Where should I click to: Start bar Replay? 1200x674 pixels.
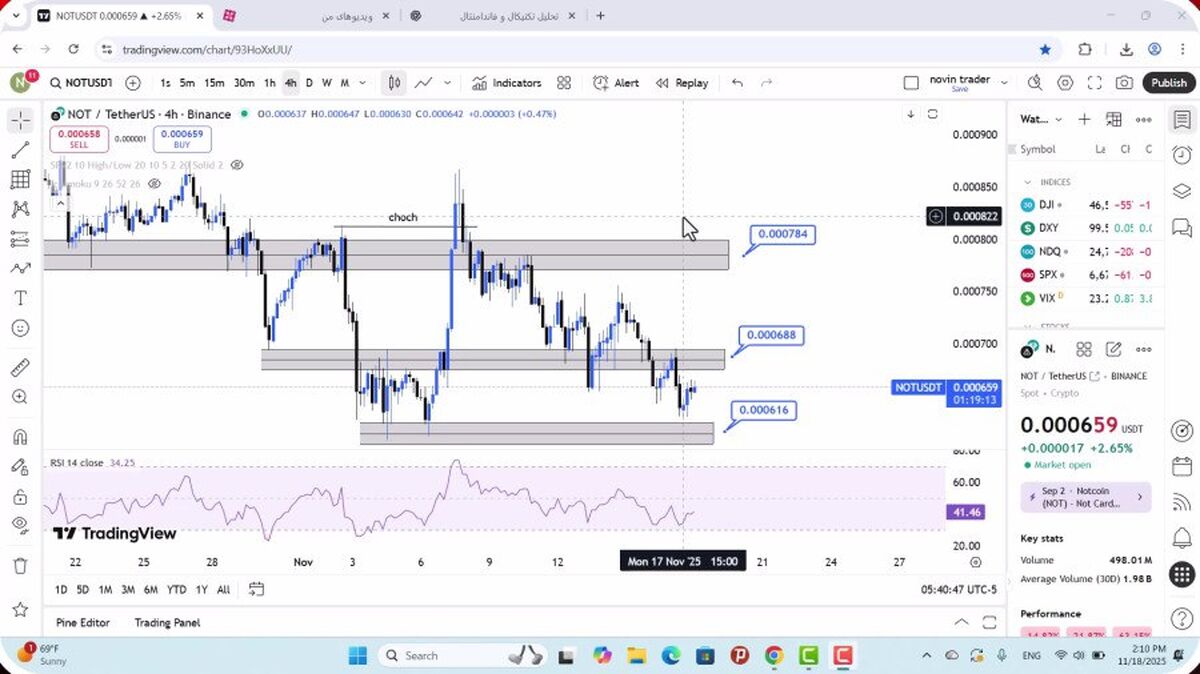click(x=681, y=83)
